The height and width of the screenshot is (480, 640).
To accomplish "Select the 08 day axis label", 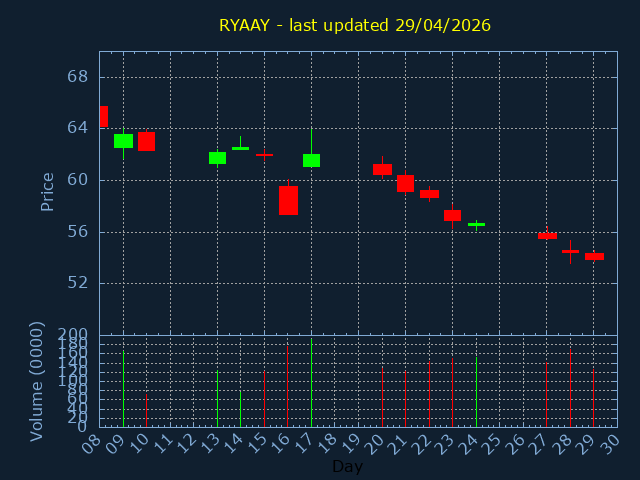I will tap(91, 443).
